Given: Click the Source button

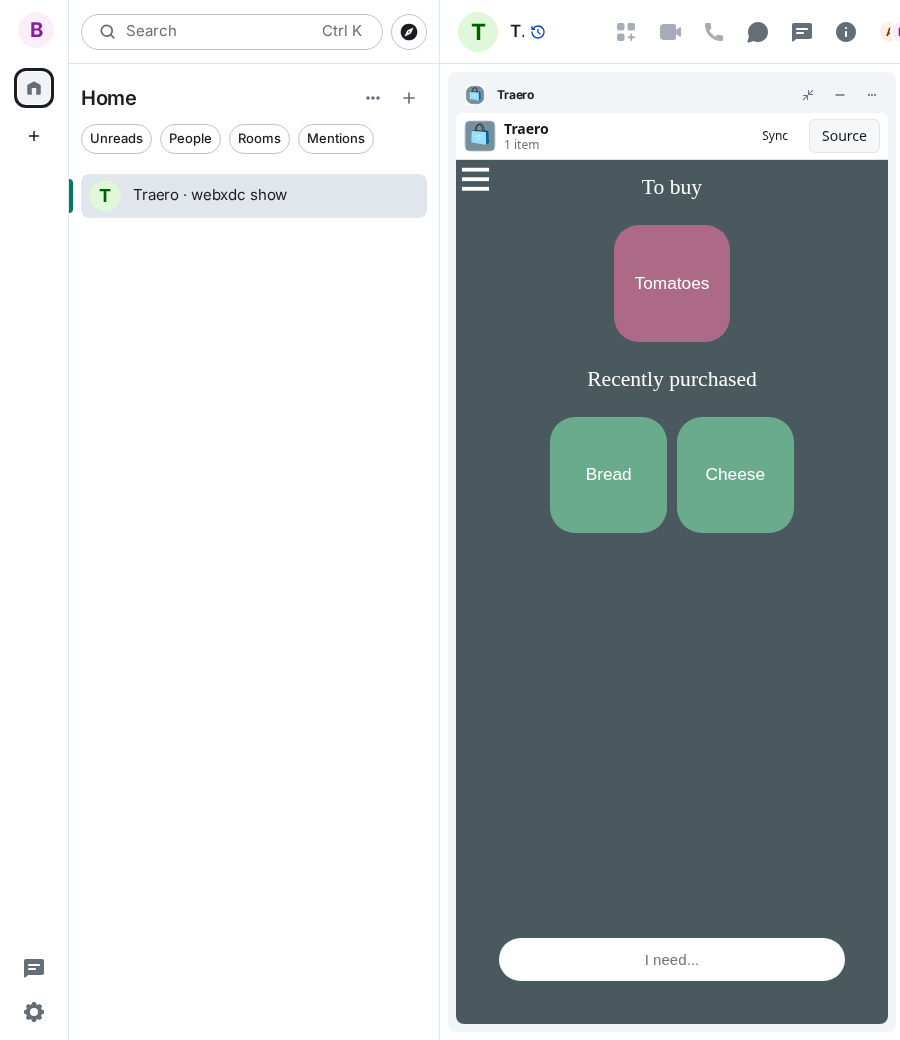Looking at the screenshot, I should [x=844, y=136].
